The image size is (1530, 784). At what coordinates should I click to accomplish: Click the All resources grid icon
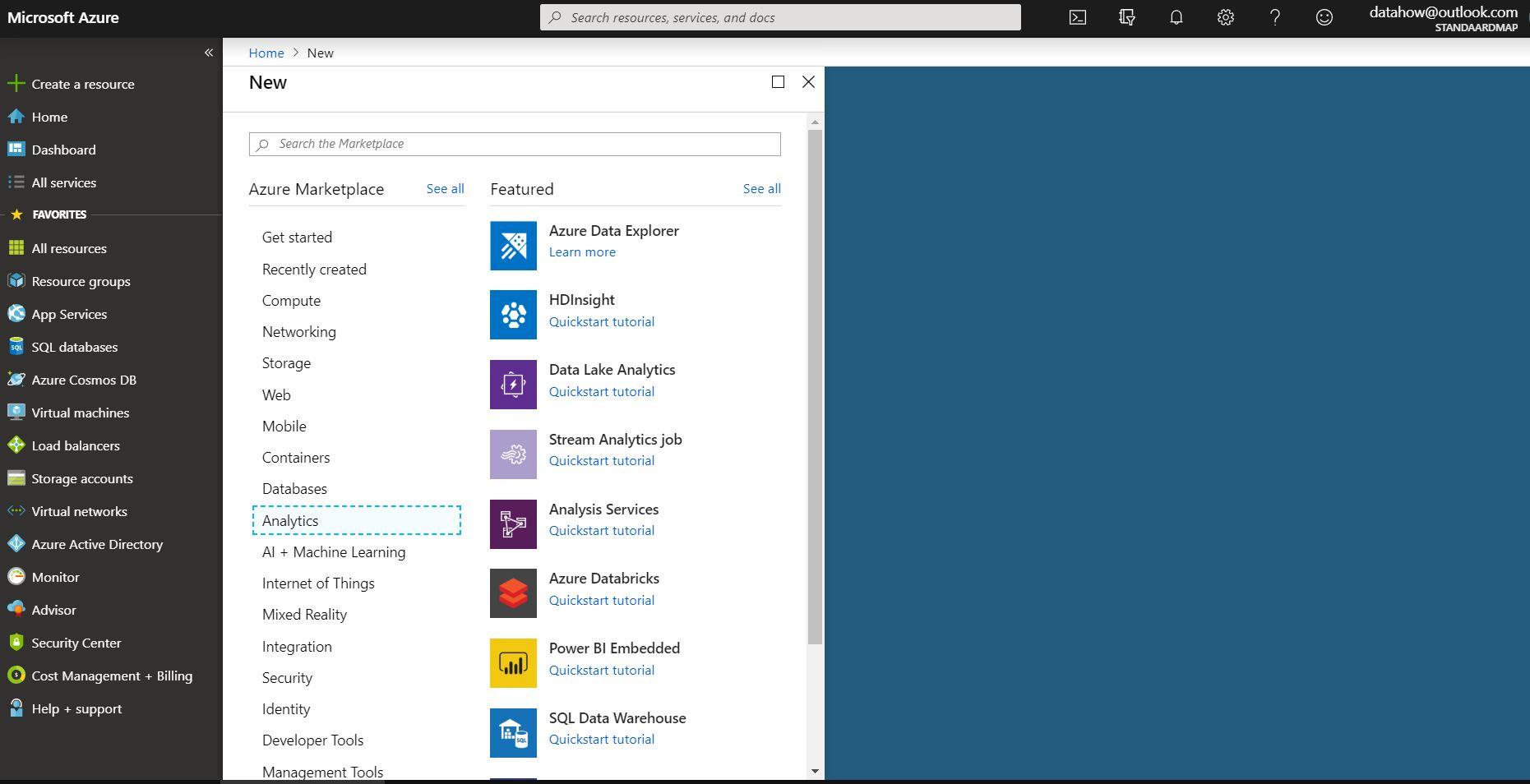pyautogui.click(x=16, y=248)
